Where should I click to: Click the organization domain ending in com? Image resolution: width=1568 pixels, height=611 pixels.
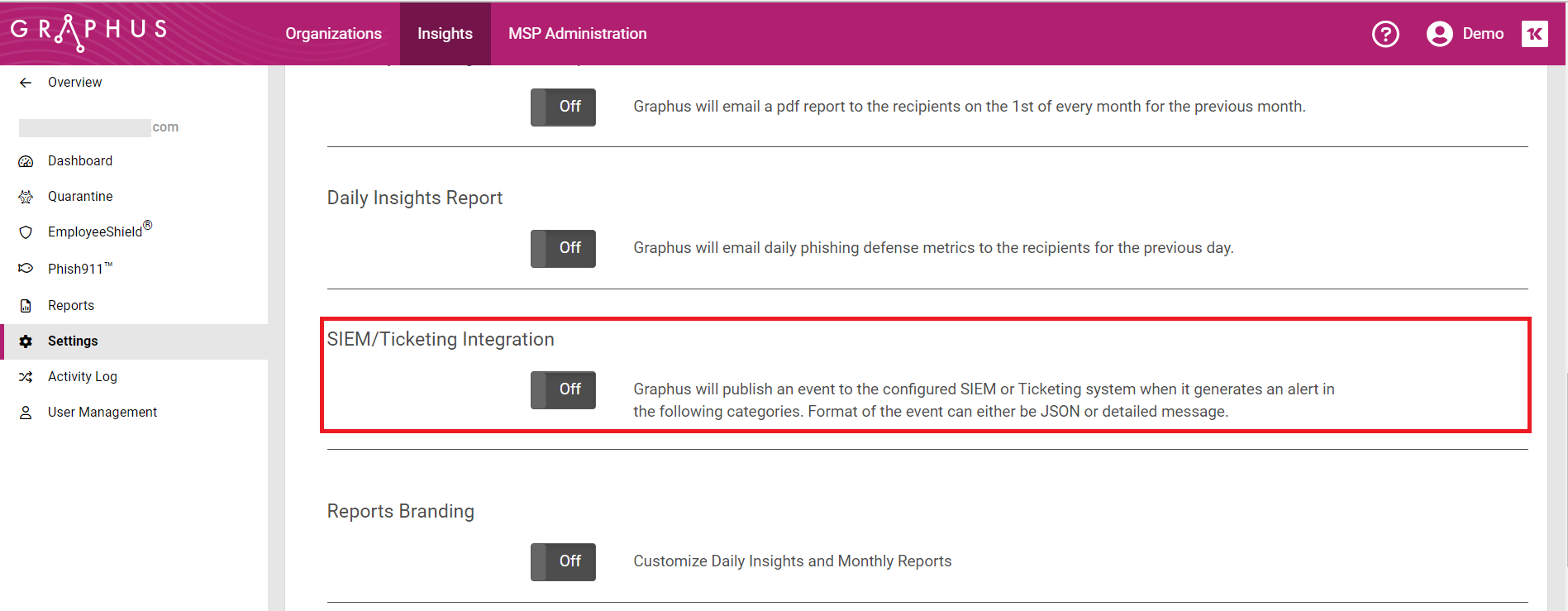coord(98,127)
